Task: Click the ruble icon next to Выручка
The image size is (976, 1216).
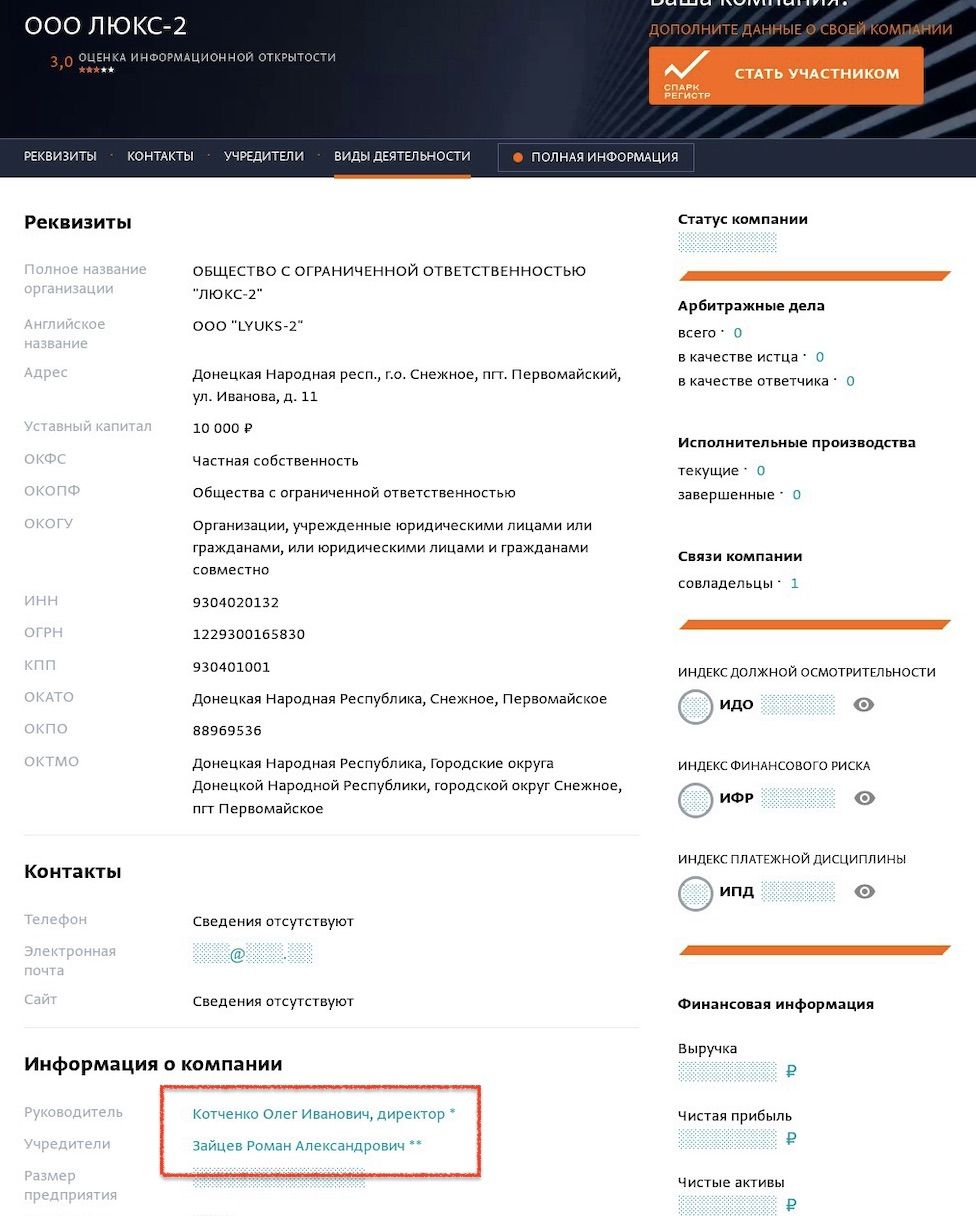Action: coord(789,1071)
